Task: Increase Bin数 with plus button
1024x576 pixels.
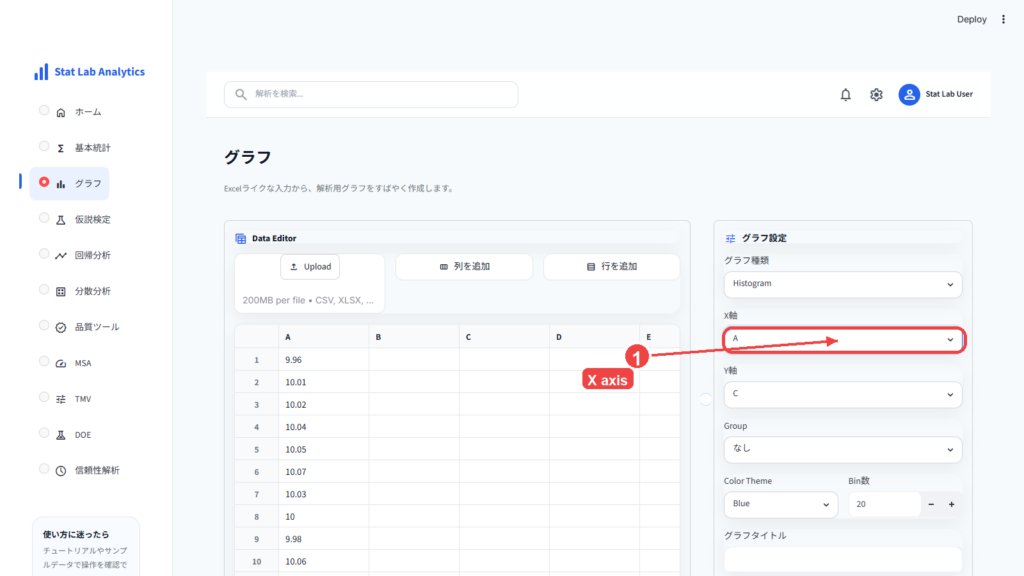Action: point(952,504)
